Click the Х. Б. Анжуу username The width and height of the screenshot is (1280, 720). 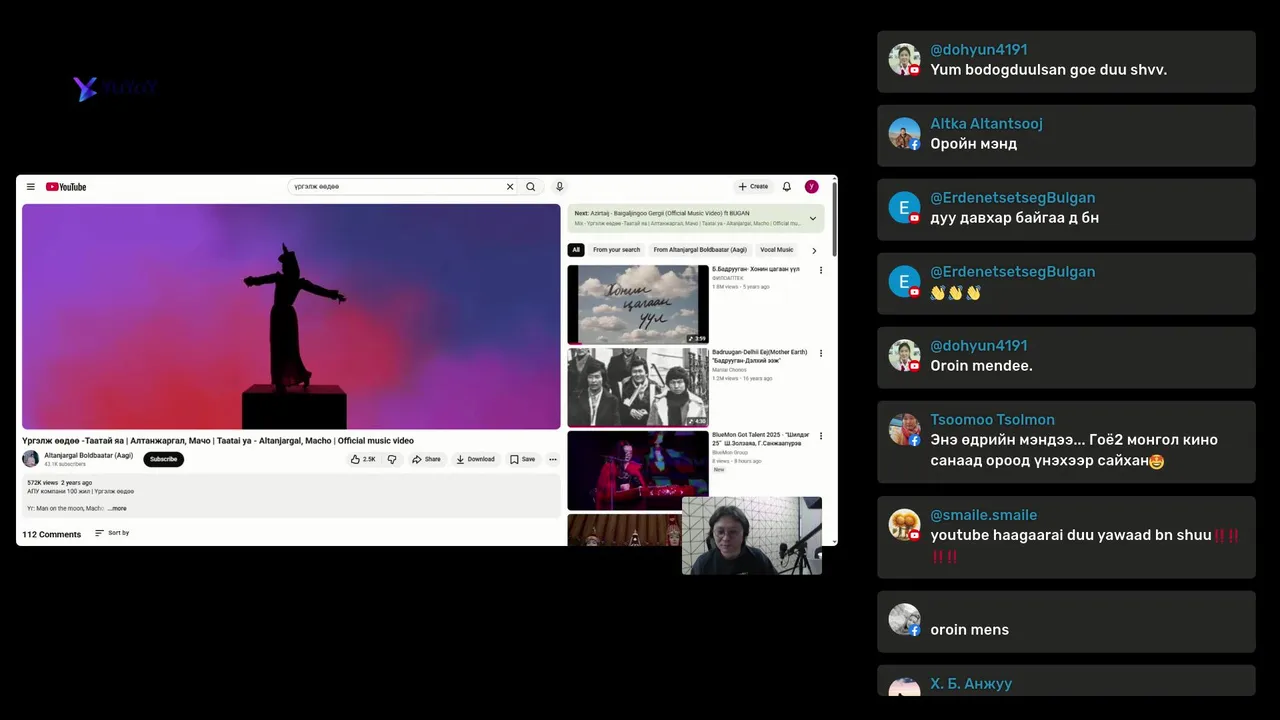[971, 684]
